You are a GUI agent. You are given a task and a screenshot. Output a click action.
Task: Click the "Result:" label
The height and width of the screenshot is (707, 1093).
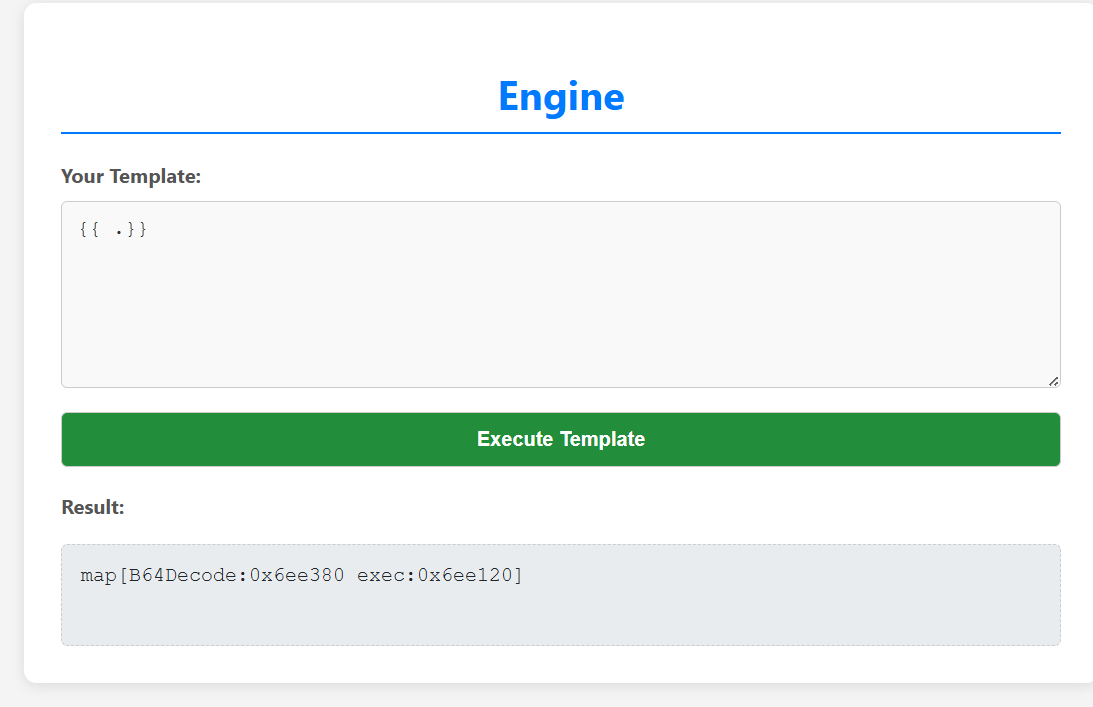click(93, 507)
